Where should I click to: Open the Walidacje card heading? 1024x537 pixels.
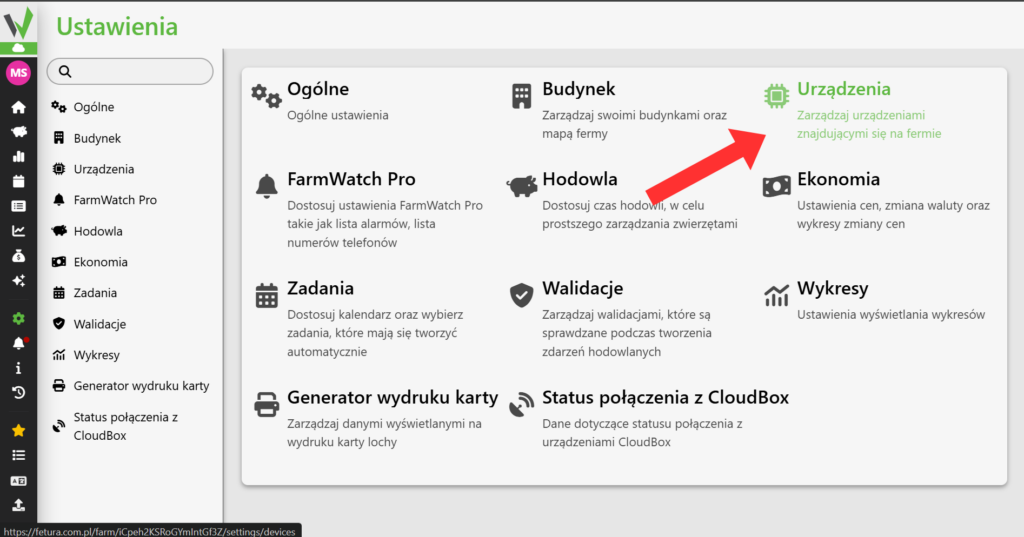[583, 288]
